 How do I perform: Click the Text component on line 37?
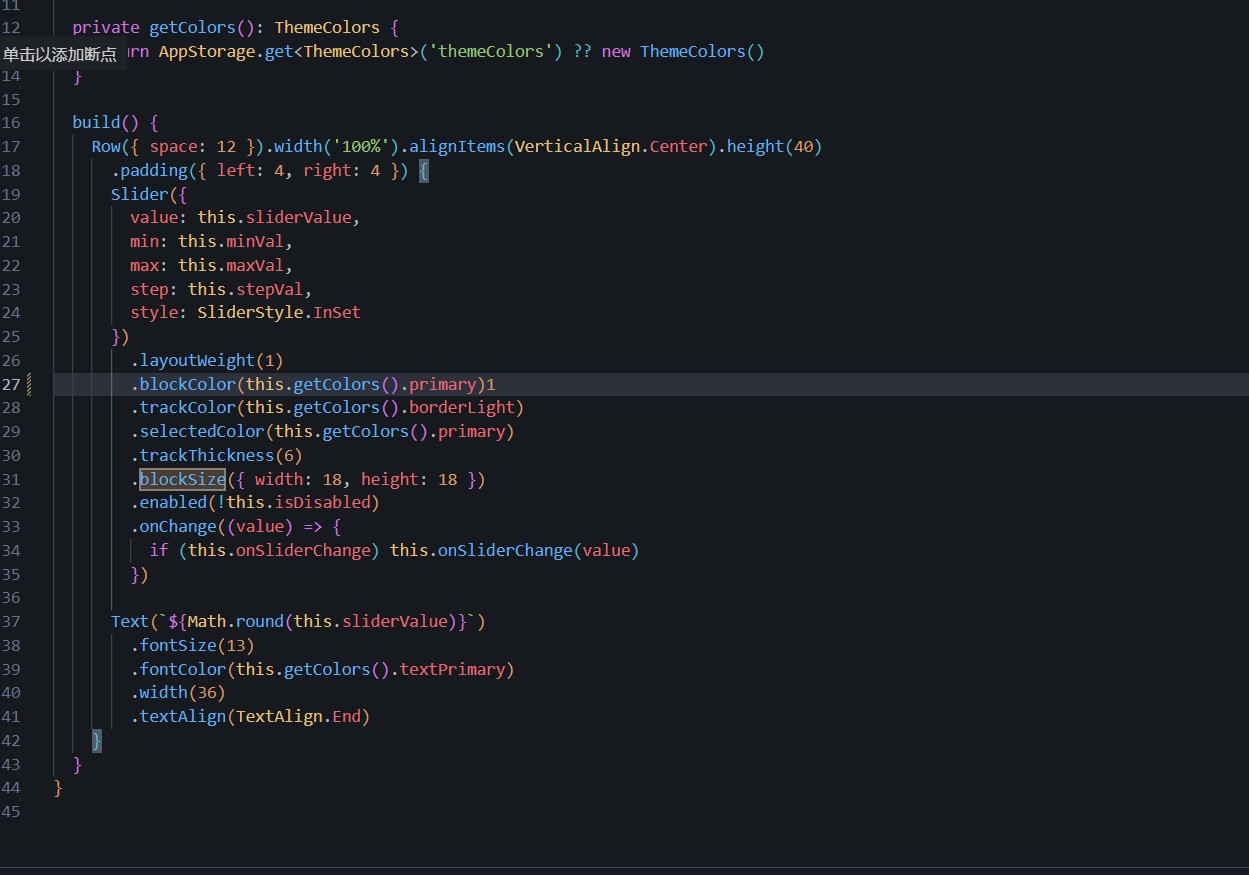point(130,621)
